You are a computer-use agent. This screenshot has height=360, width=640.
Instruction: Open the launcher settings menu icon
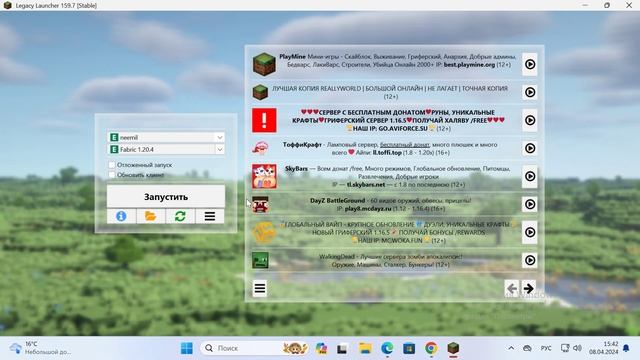[x=210, y=216]
